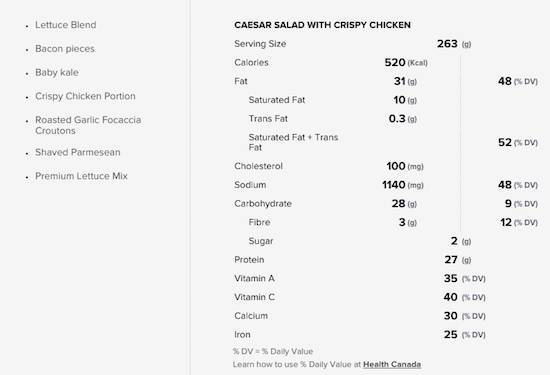Select Premium Lettuce Mix ingredient
Viewport: 550px width, 375px height.
click(x=81, y=176)
